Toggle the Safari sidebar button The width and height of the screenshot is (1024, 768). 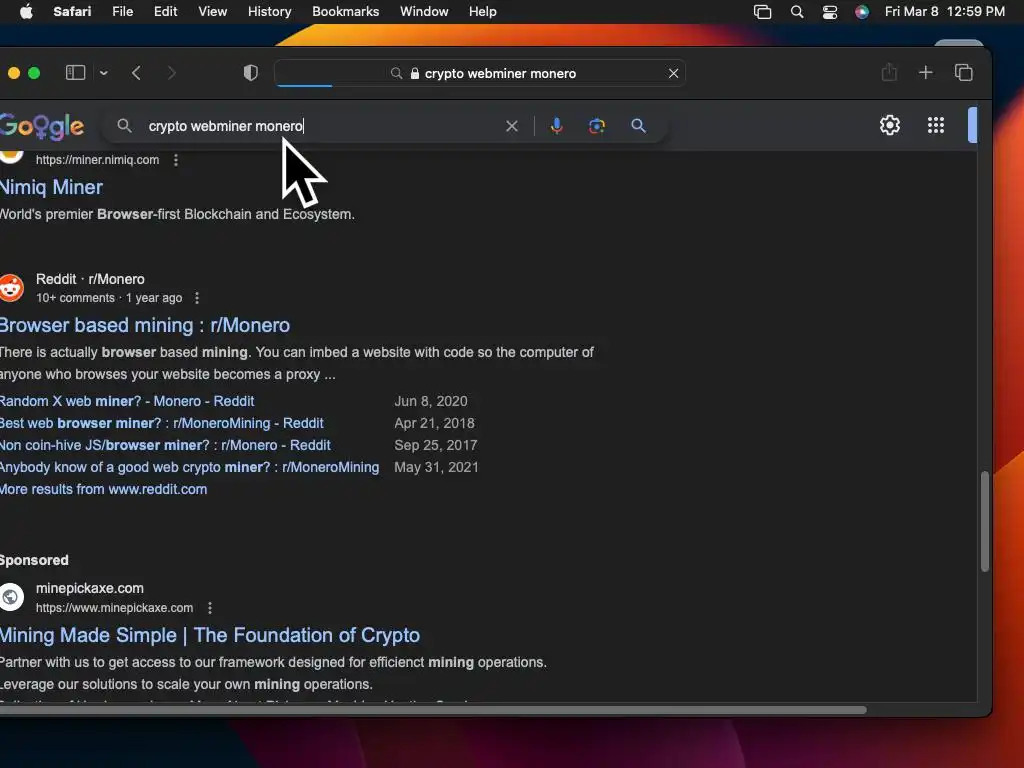click(x=76, y=72)
